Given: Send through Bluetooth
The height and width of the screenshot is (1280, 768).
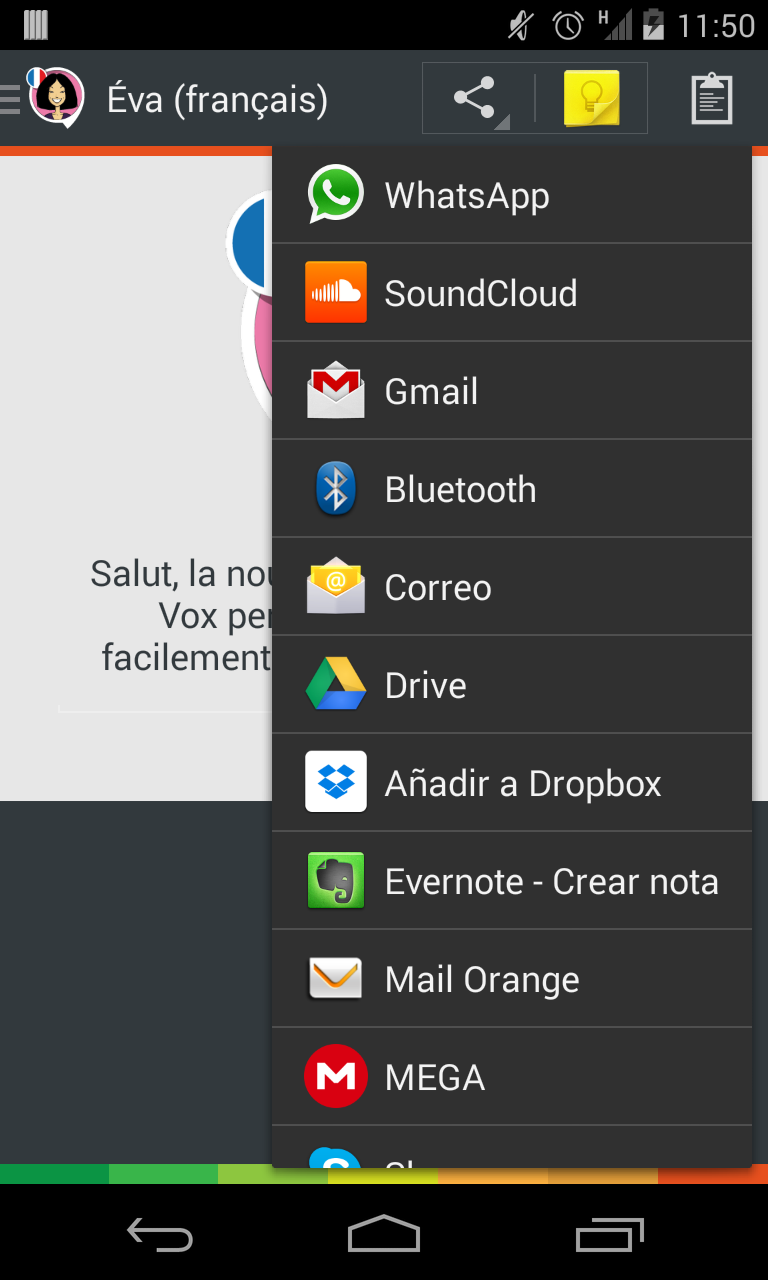Looking at the screenshot, I should click(512, 489).
